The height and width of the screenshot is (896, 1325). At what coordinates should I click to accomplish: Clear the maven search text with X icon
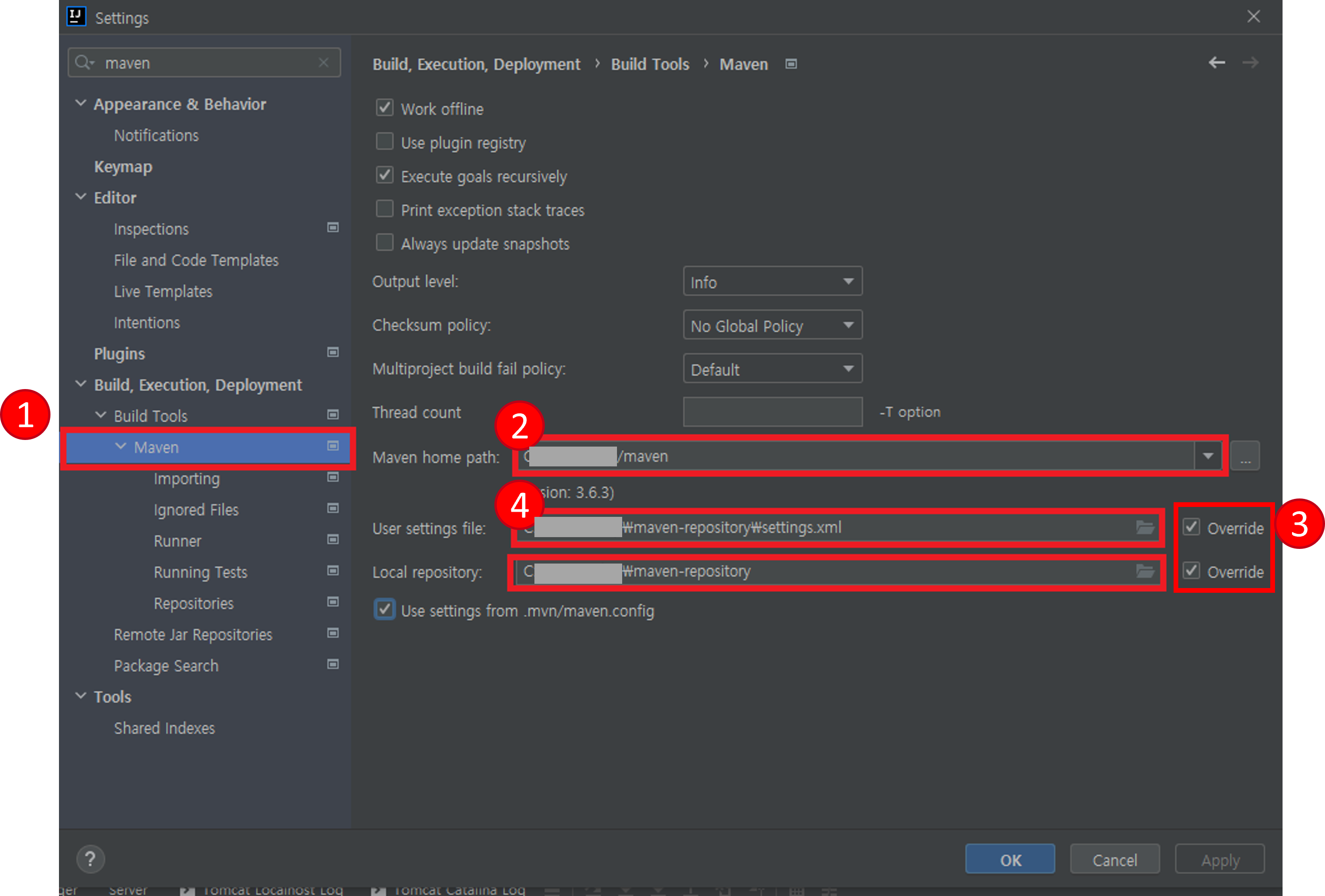pos(323,63)
